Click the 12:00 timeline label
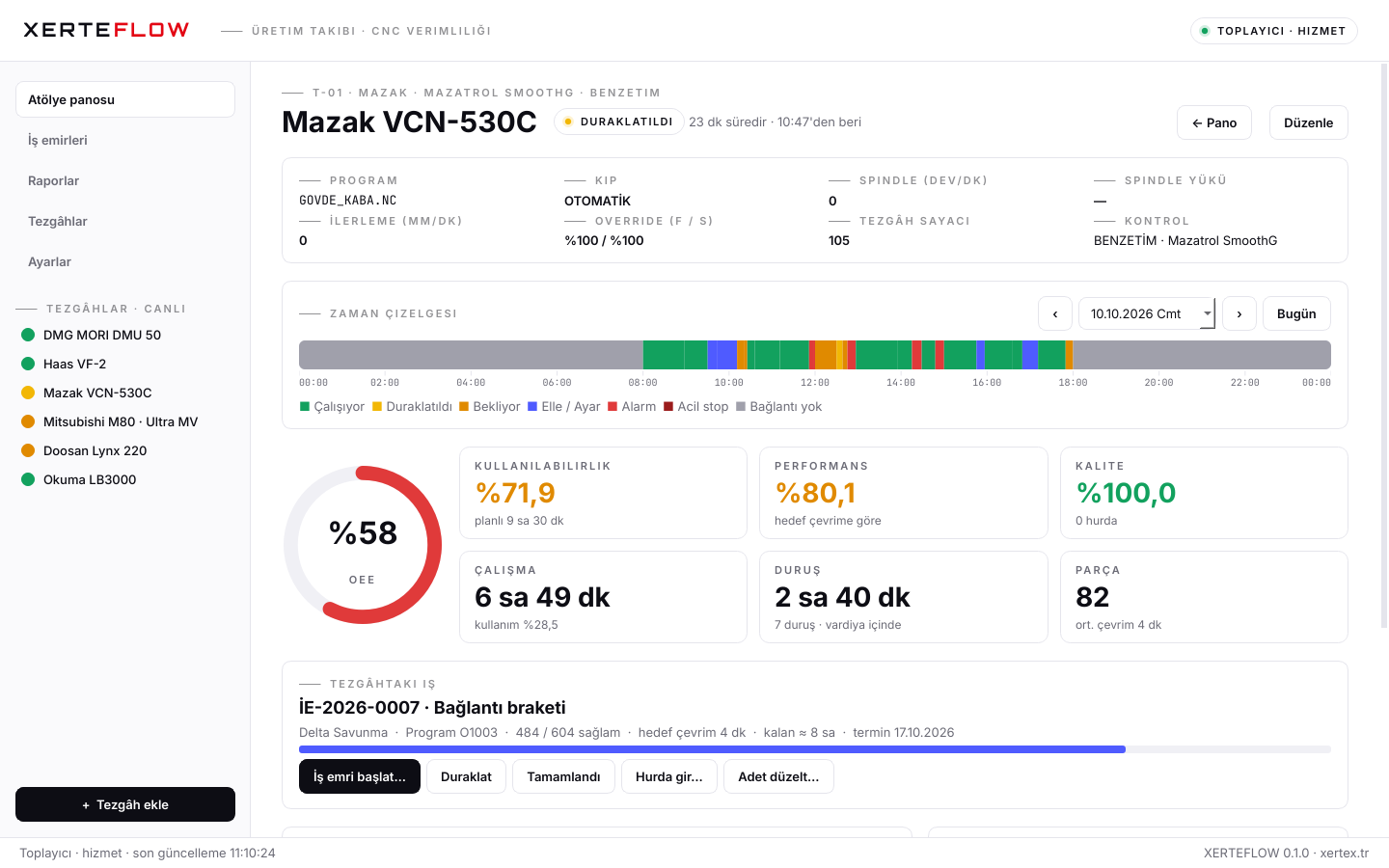1389x868 pixels. pyautogui.click(x=815, y=383)
